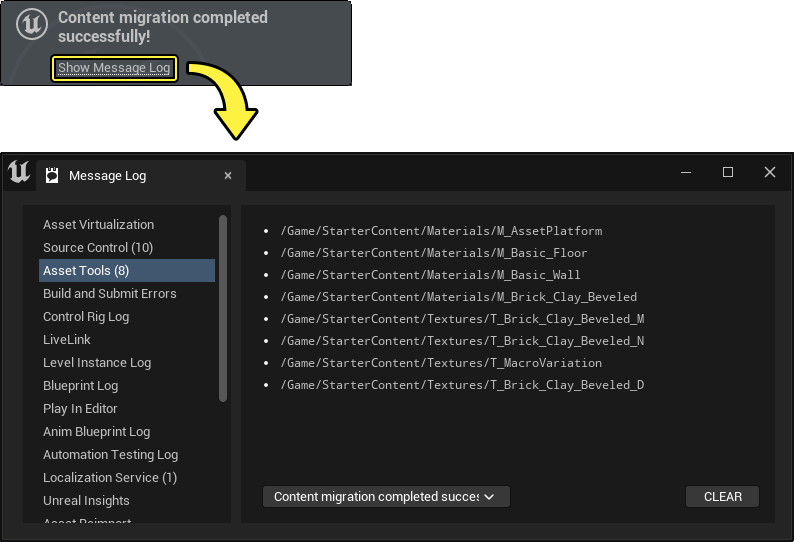Viewport: 794px width, 542px height.
Task: Show the Control Rig Log
Action: point(86,317)
